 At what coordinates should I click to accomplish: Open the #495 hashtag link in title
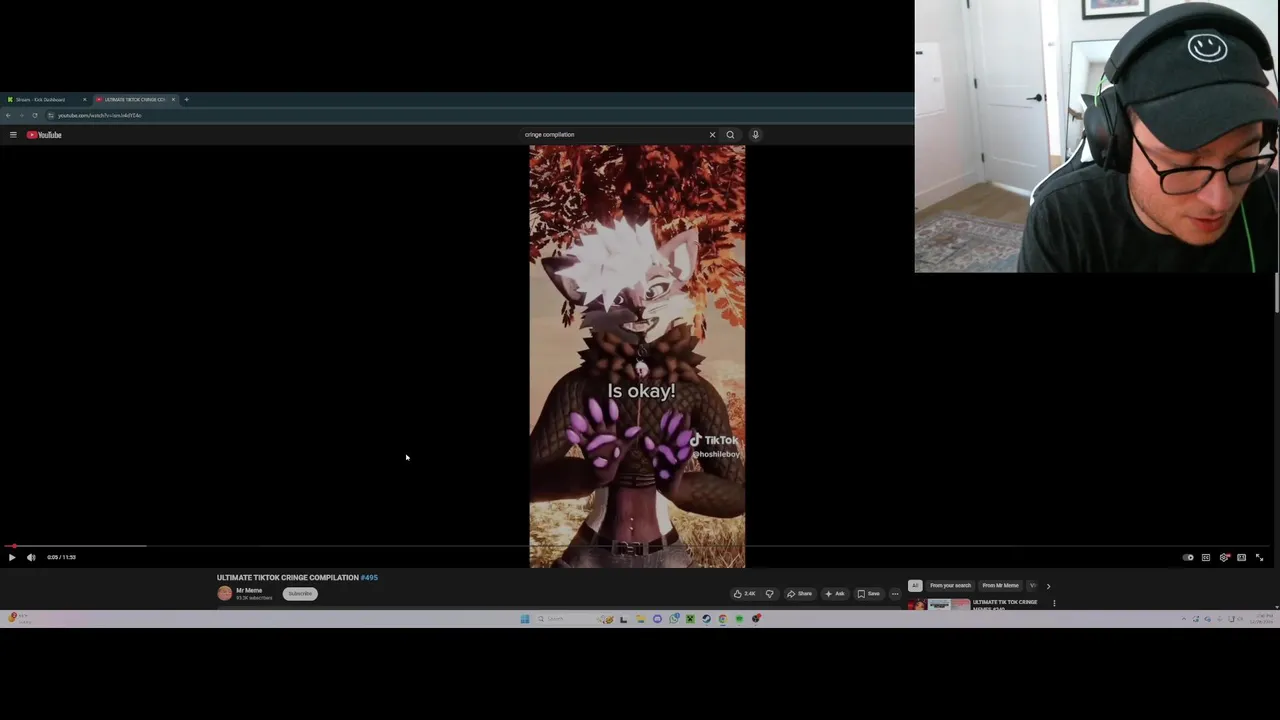[369, 577]
